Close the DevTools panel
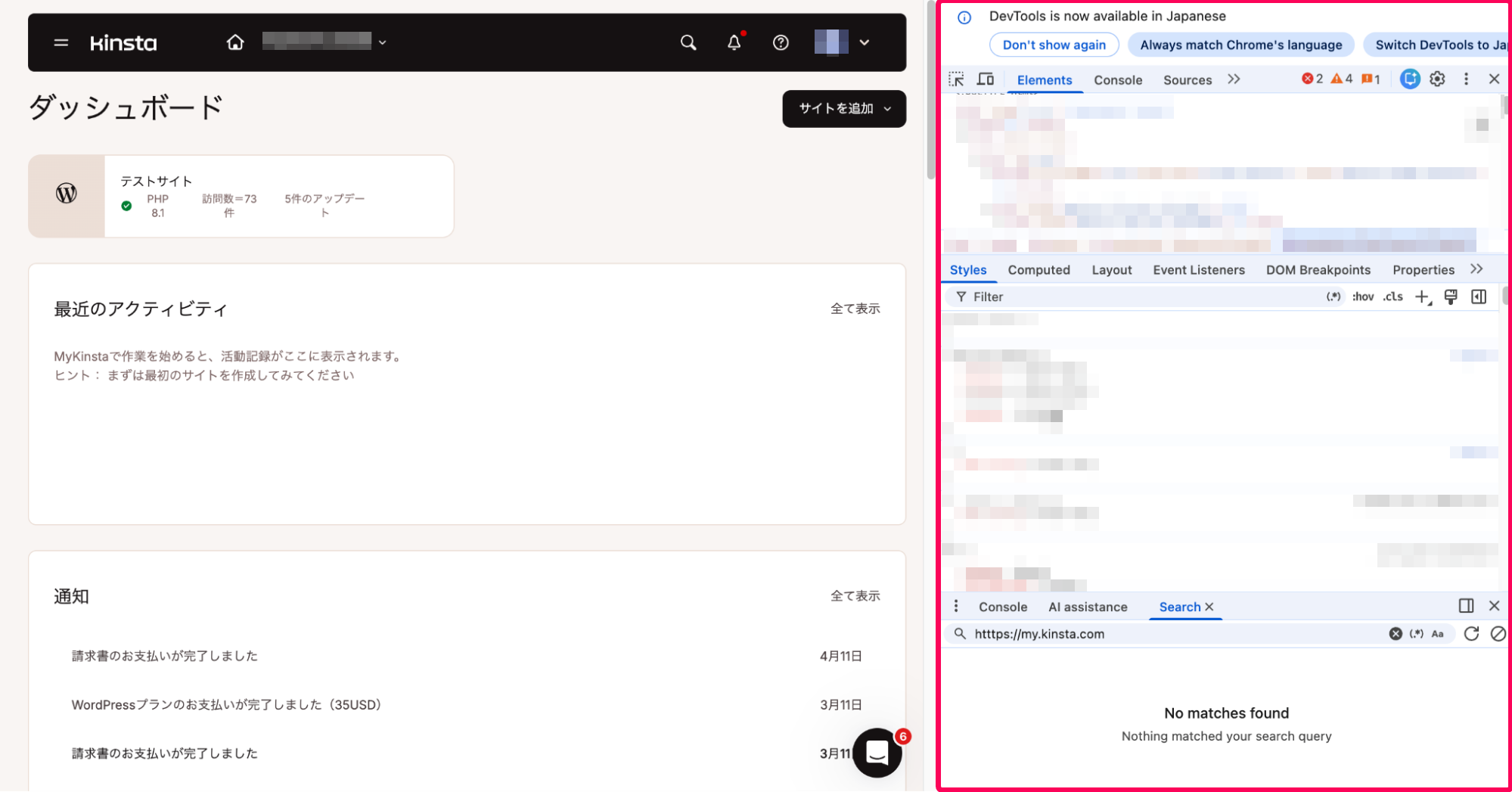This screenshot has height=792, width=1512. pyautogui.click(x=1494, y=79)
